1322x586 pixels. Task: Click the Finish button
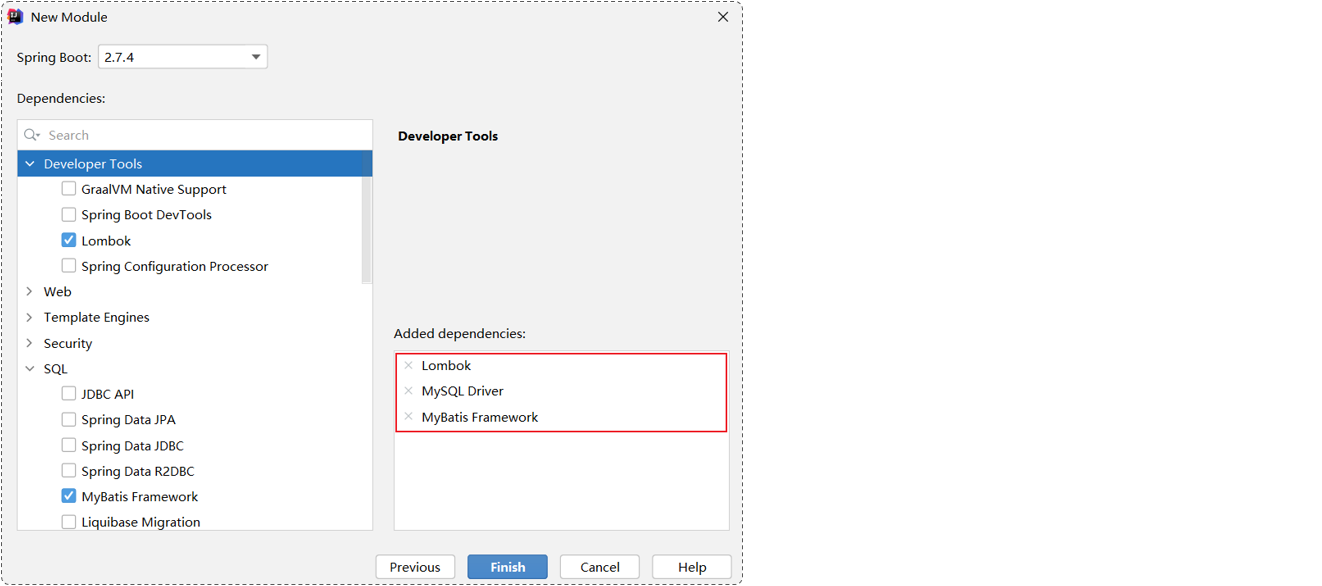(x=507, y=567)
